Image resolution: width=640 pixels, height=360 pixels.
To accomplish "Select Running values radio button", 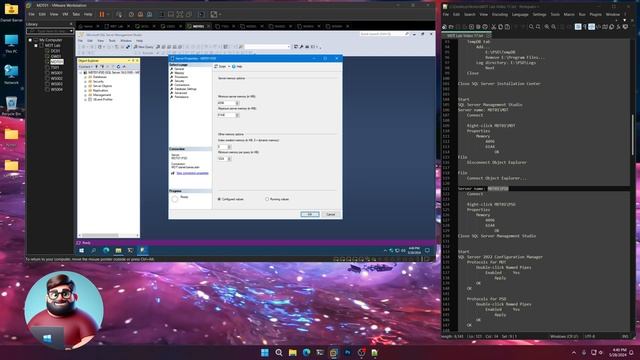I will tap(267, 199).
